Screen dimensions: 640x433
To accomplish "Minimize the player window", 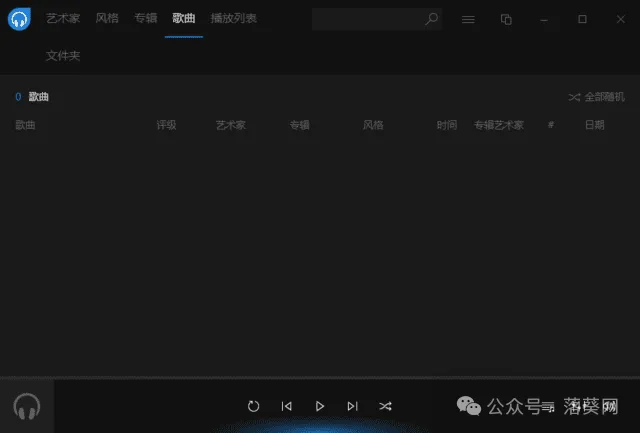I will pos(544,19).
